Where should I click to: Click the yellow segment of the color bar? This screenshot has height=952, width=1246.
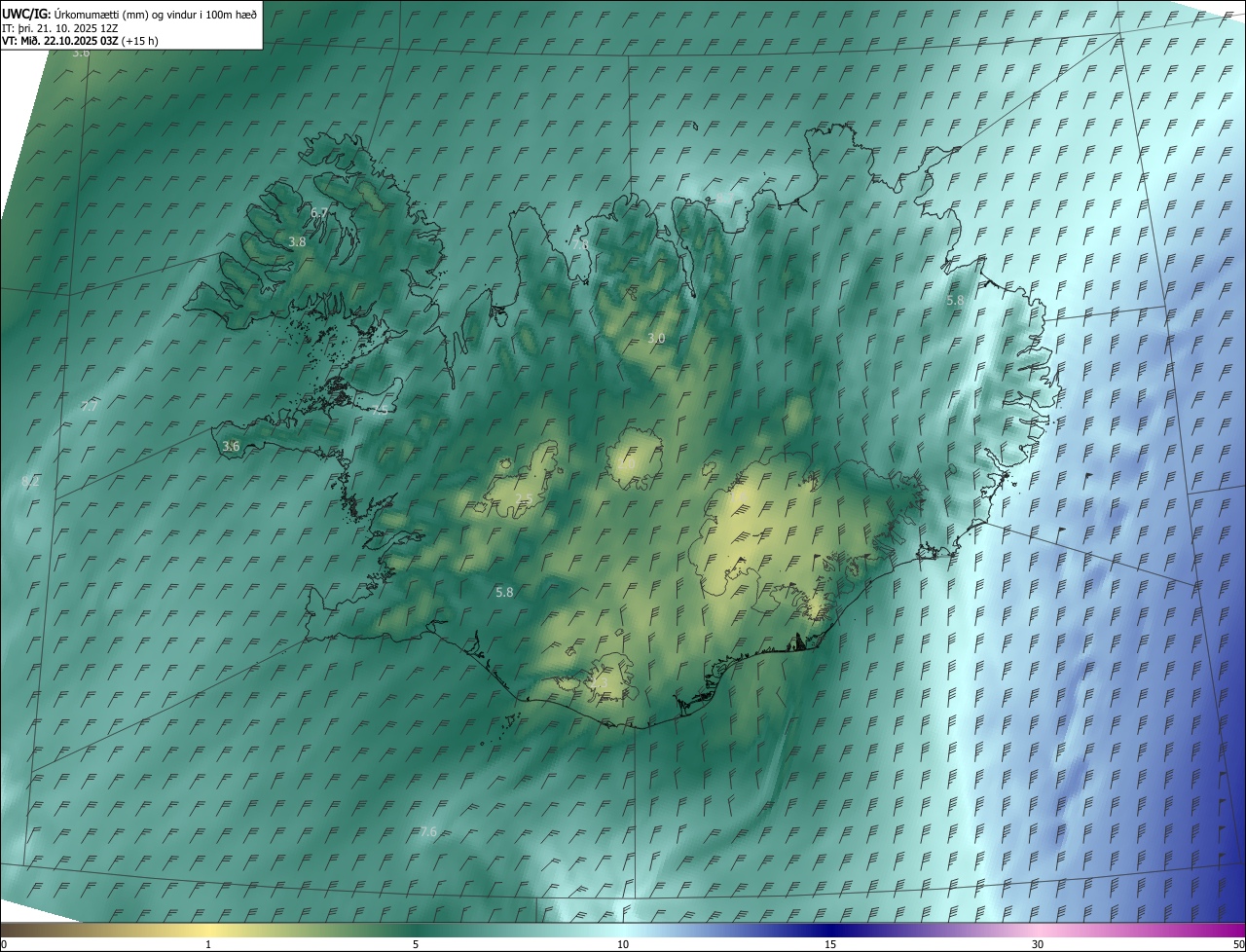click(x=208, y=931)
